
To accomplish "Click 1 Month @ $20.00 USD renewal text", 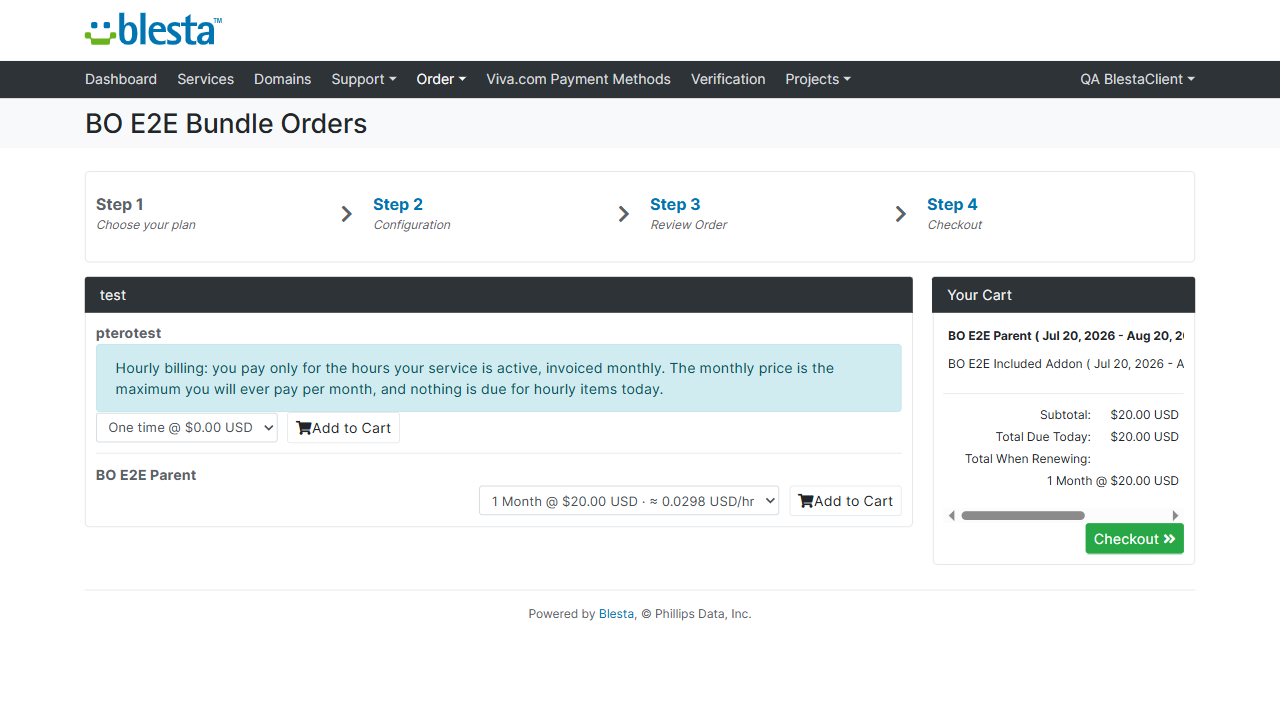I will tap(1113, 481).
